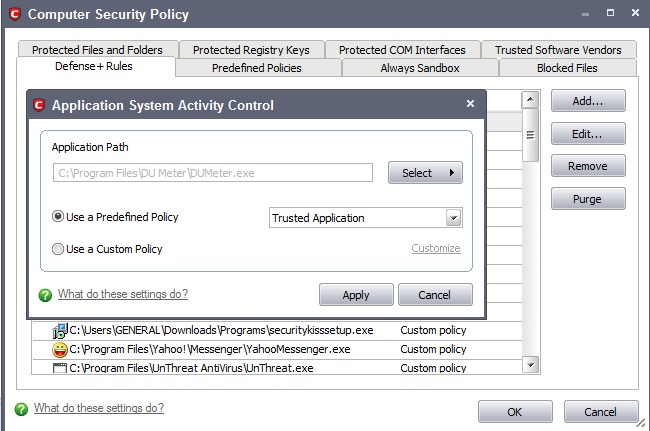Click green help icon in activity control dialog
Screen dimensions: 650x431
[45, 295]
